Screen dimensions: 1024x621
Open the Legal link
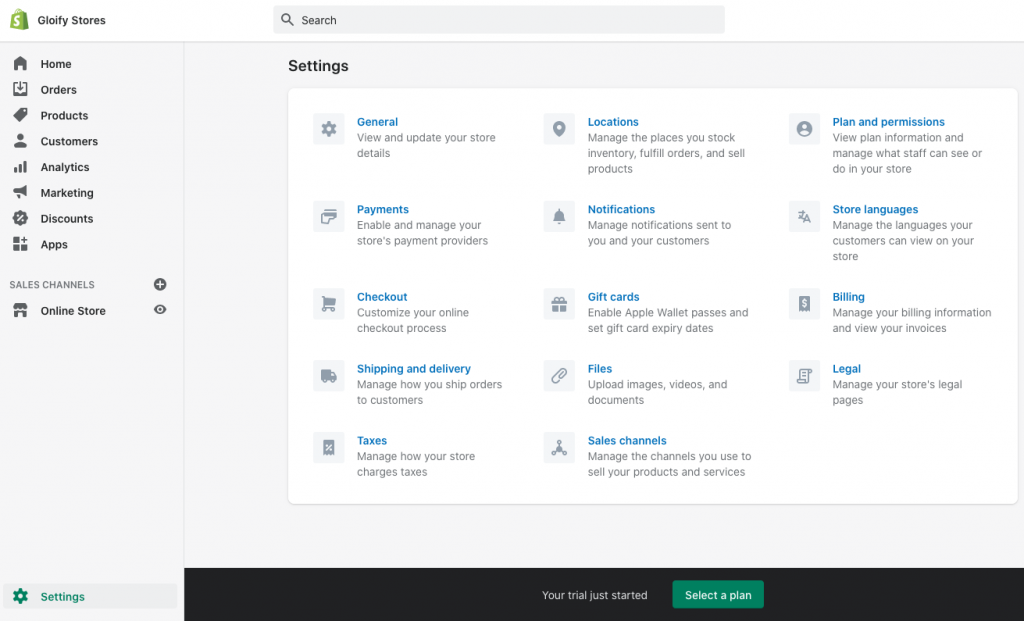click(x=846, y=368)
